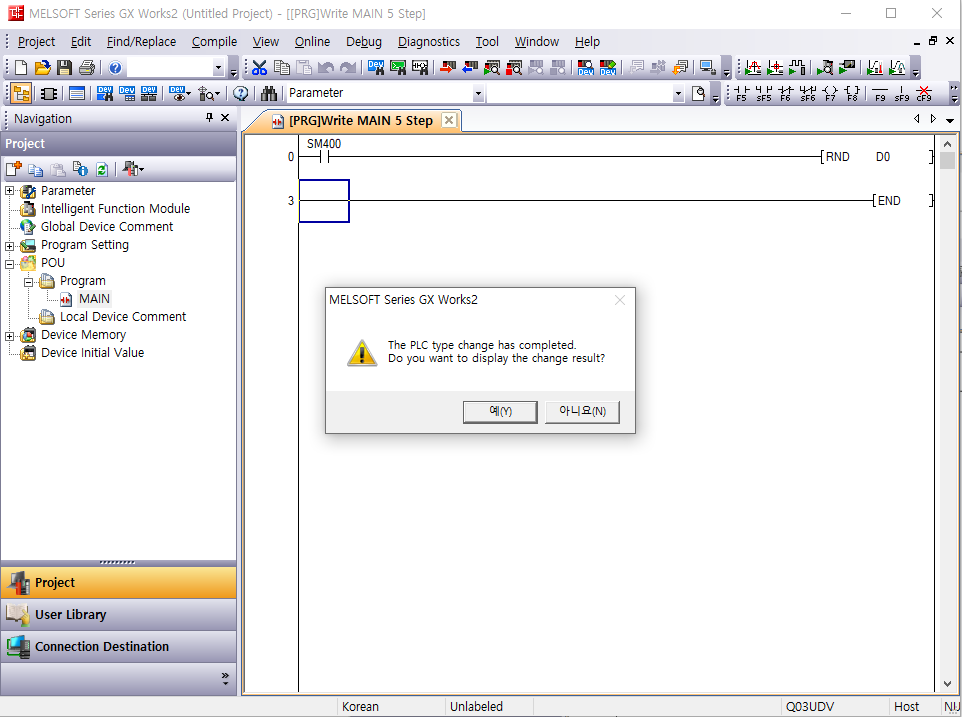The height and width of the screenshot is (717, 962).
Task: Click the Read from PLC blue arrow icon
Action: pos(470,67)
